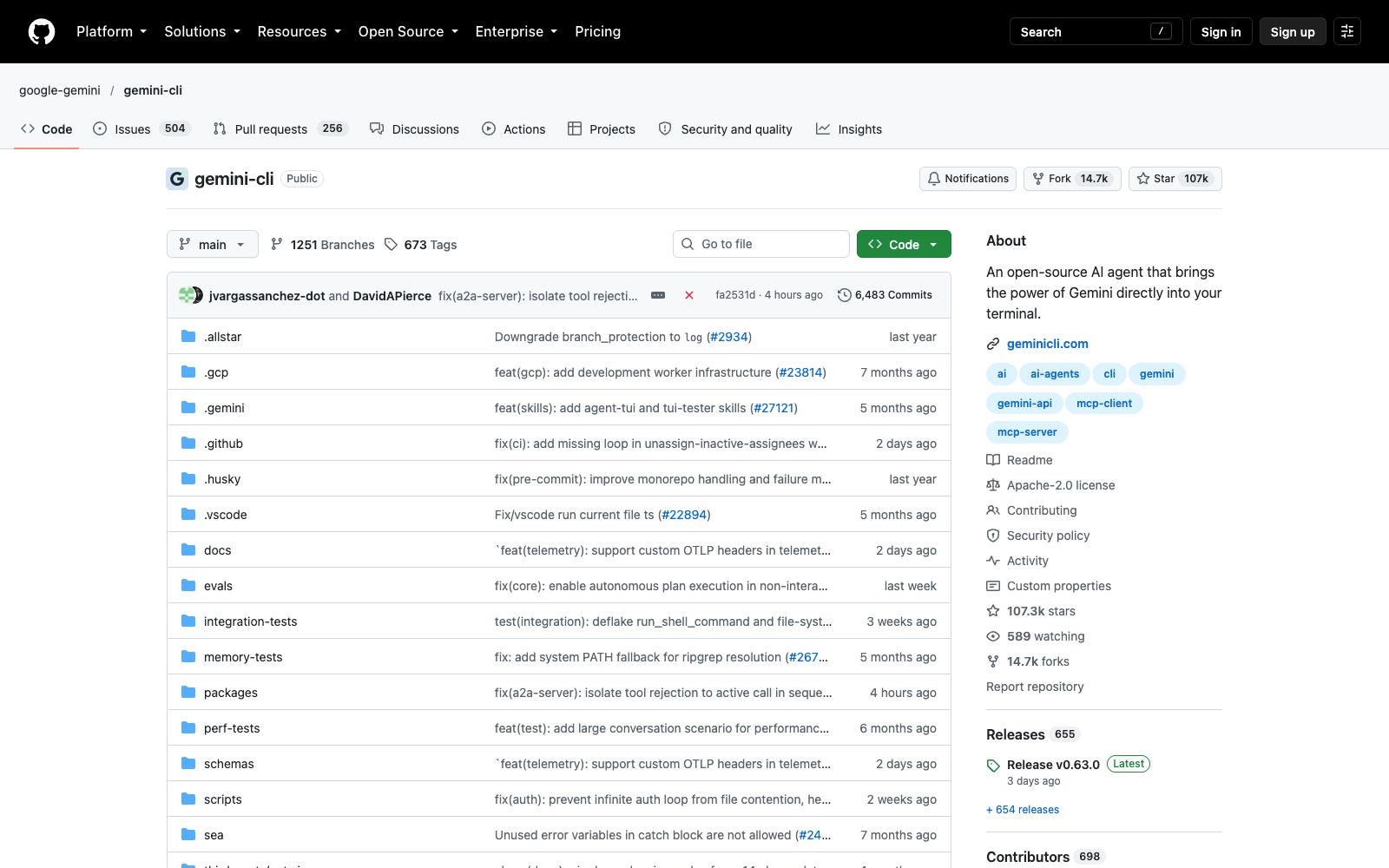
Task: Open the Apache-2.0 license link
Action: [x=1051, y=485]
